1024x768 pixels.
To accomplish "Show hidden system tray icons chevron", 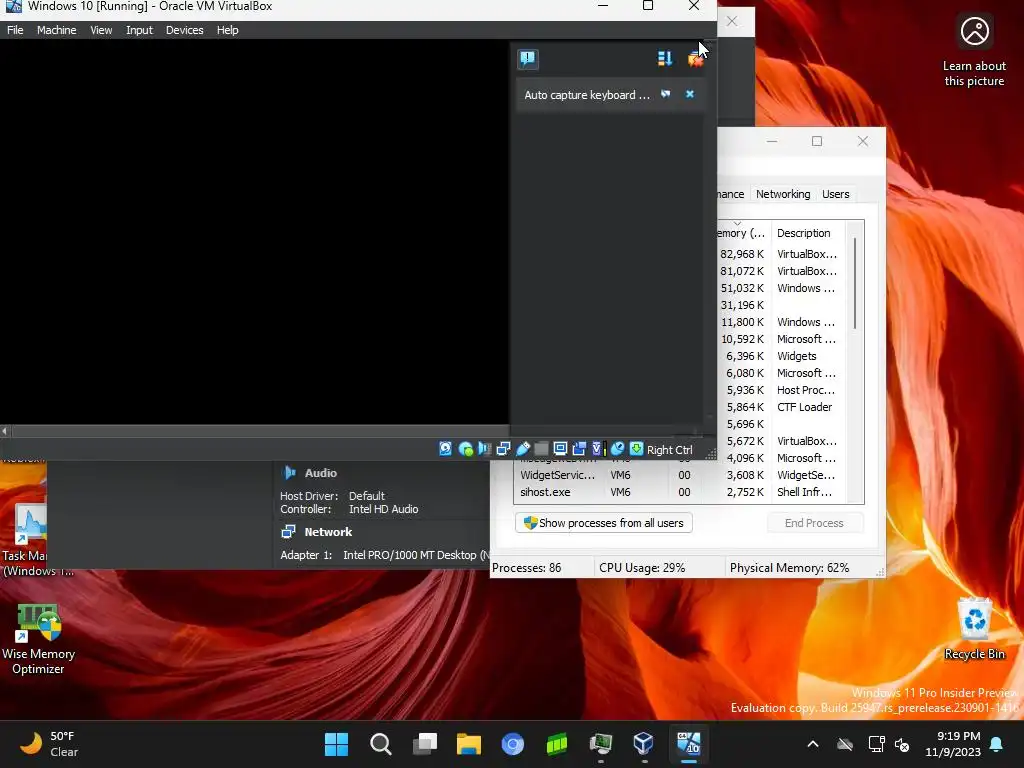I will point(813,744).
